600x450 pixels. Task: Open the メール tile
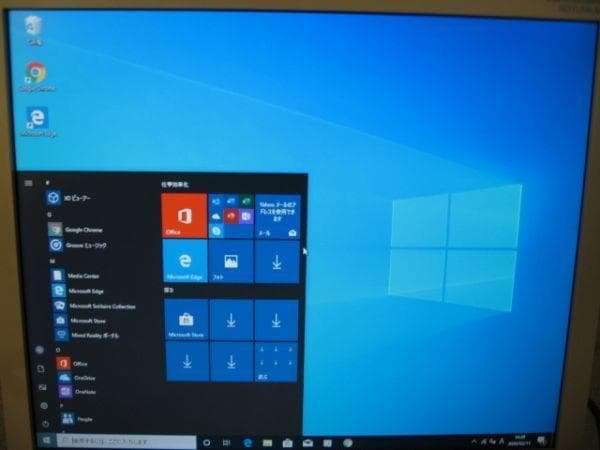tap(277, 217)
